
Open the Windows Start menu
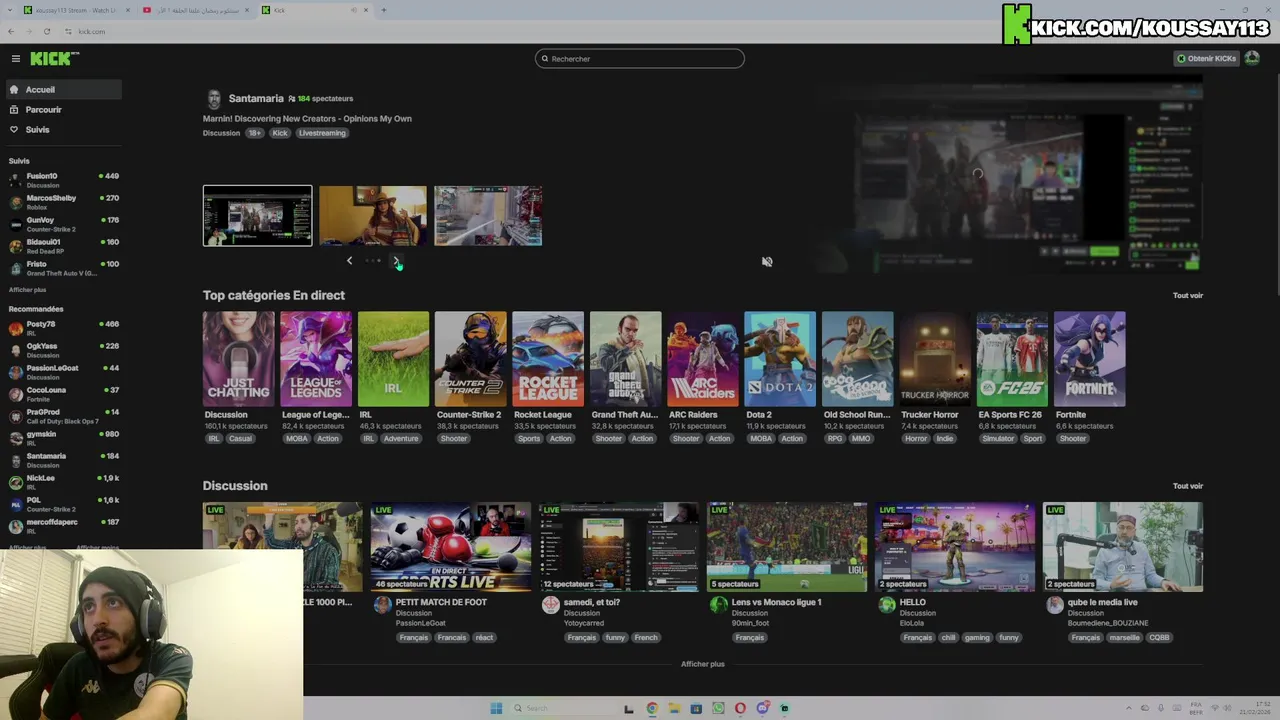tap(496, 709)
